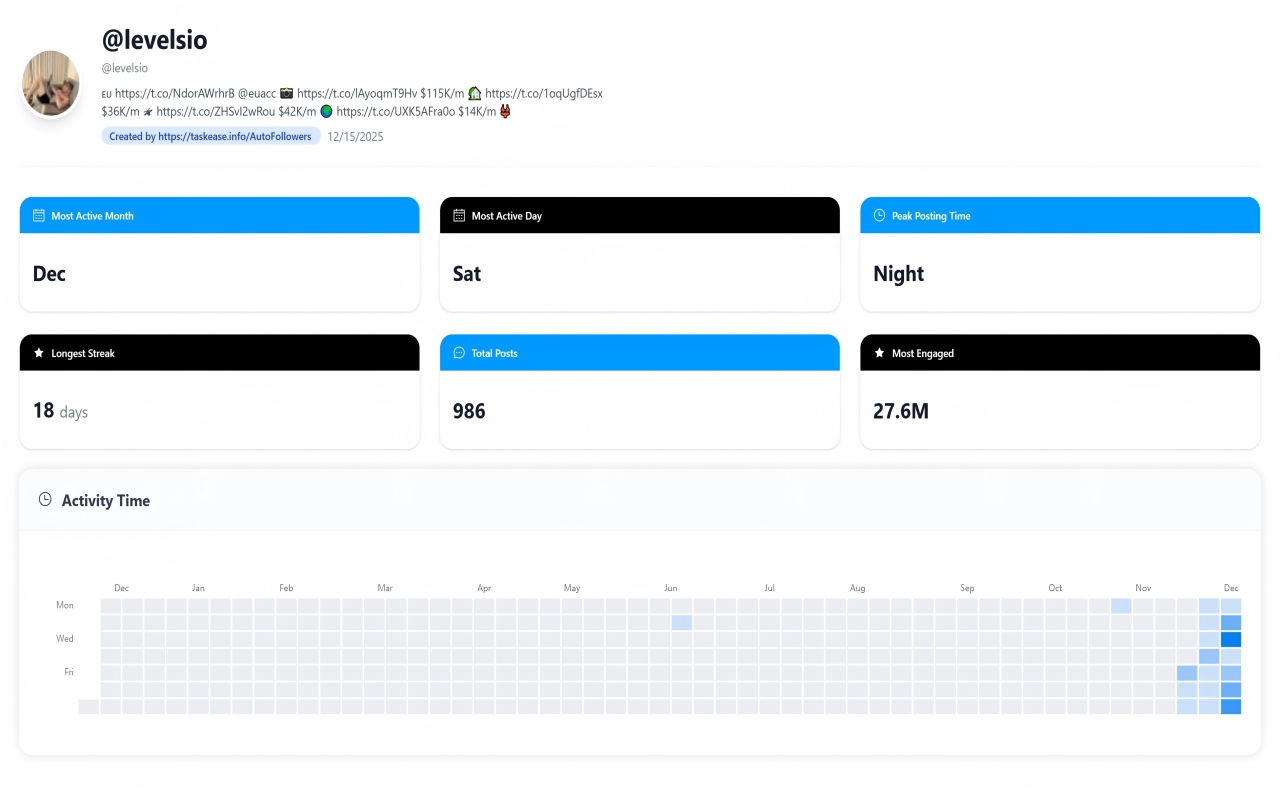Click the @euacc mention in the bio
The image size is (1280, 800).
click(257, 93)
